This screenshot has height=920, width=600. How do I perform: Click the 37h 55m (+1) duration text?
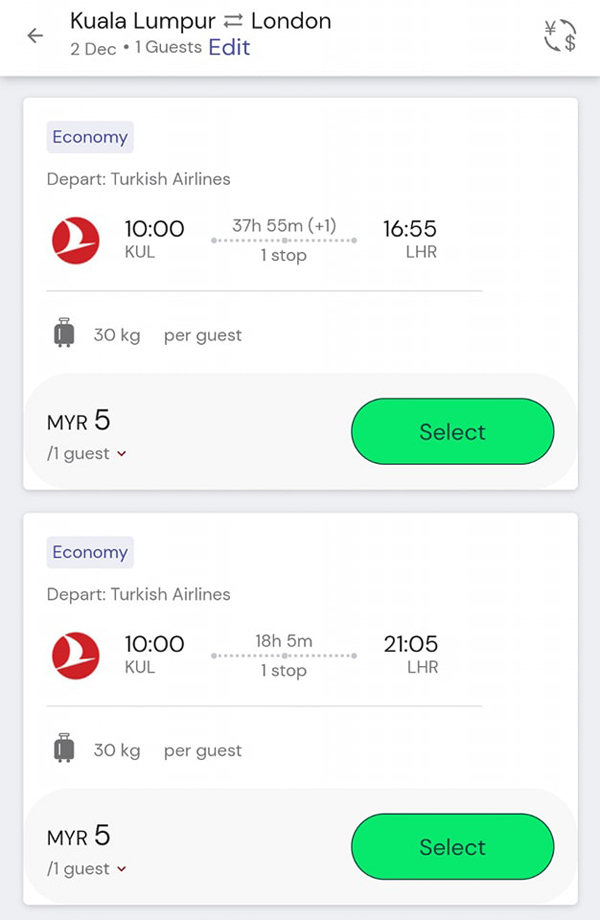(x=284, y=226)
